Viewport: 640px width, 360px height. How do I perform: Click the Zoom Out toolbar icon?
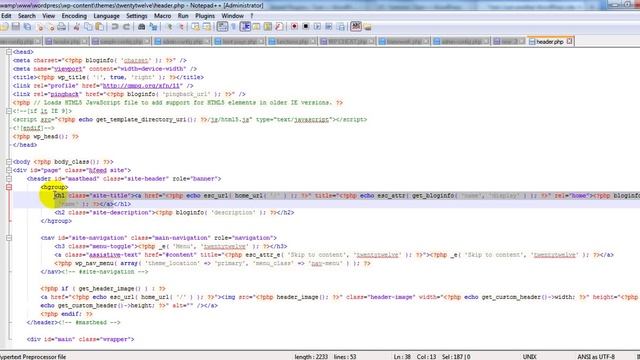tap(181, 27)
